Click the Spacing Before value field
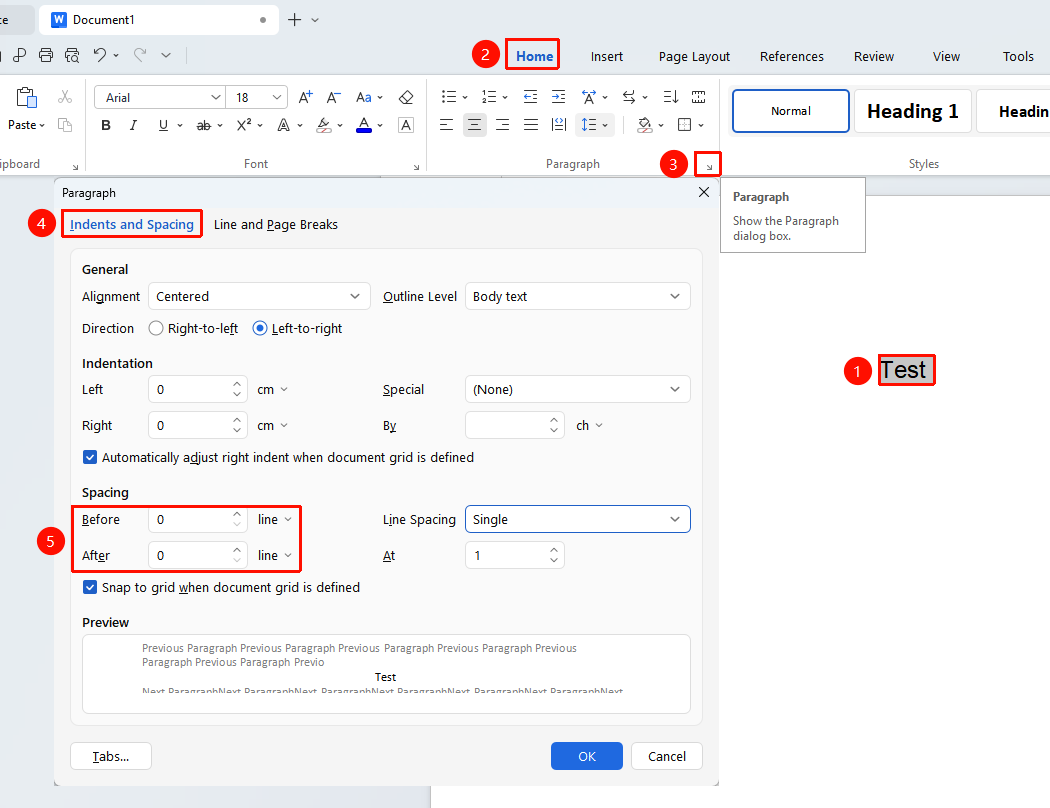The width and height of the screenshot is (1050, 808). 198,519
